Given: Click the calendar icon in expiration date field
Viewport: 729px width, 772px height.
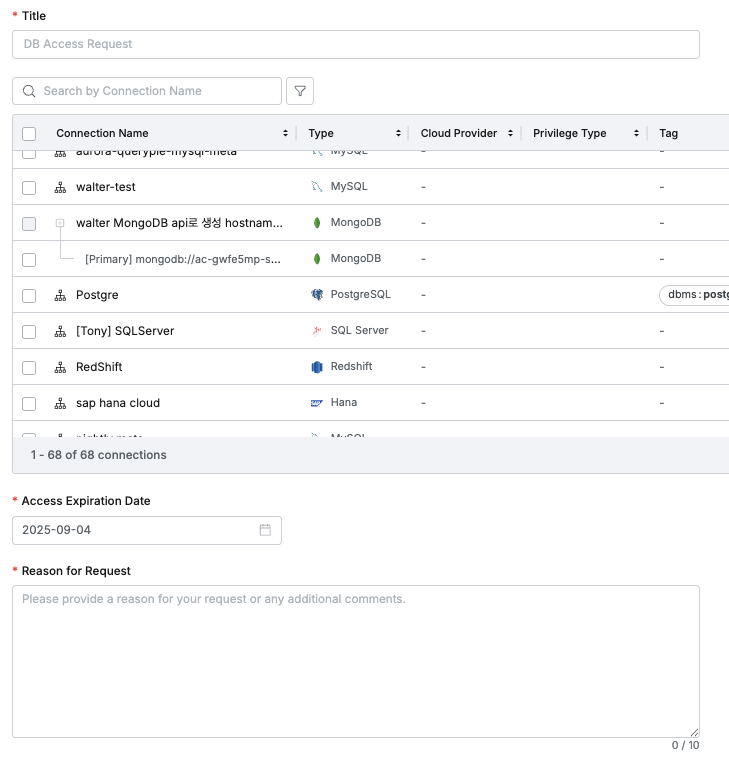Looking at the screenshot, I should tap(265, 530).
